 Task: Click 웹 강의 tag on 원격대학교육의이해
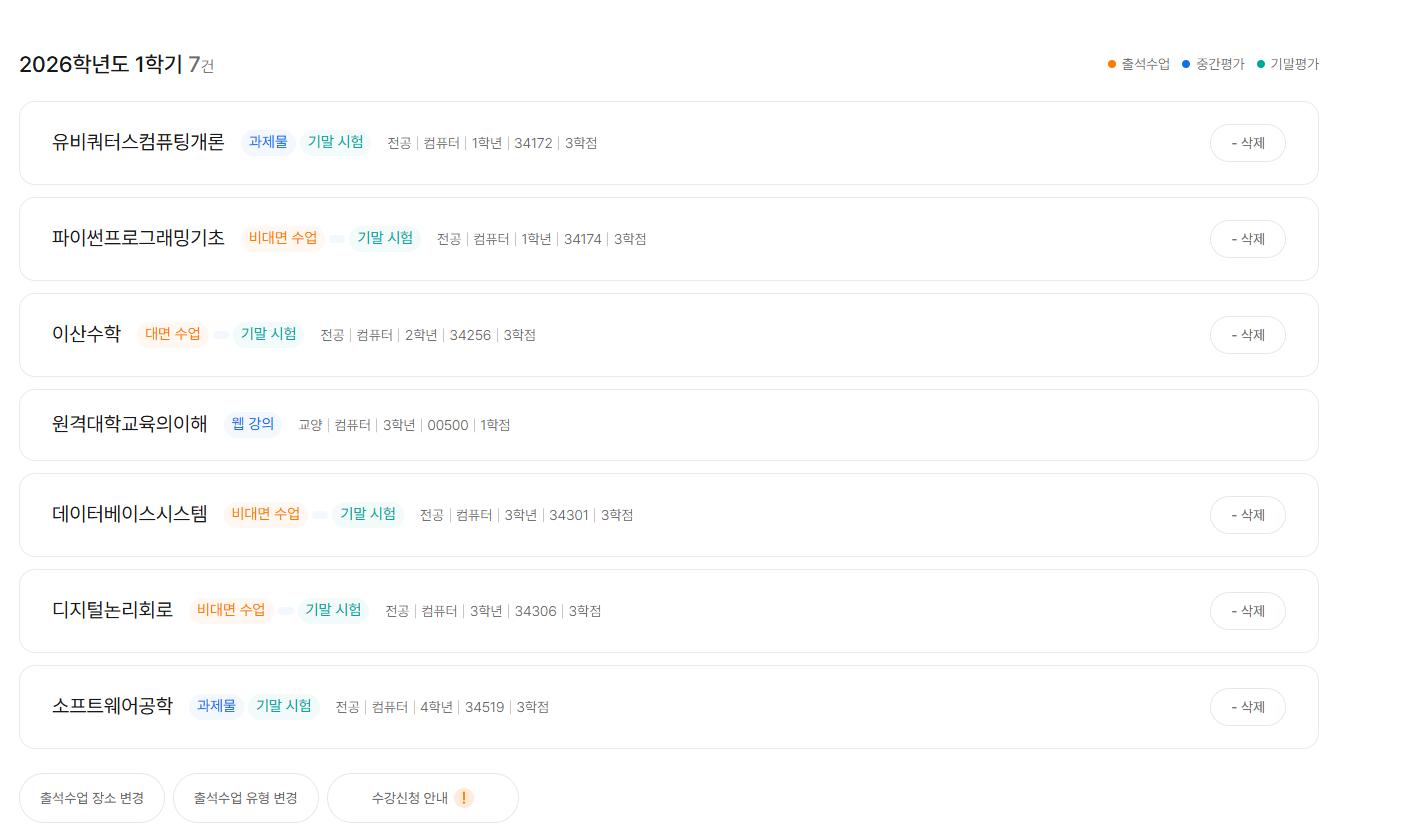[252, 424]
